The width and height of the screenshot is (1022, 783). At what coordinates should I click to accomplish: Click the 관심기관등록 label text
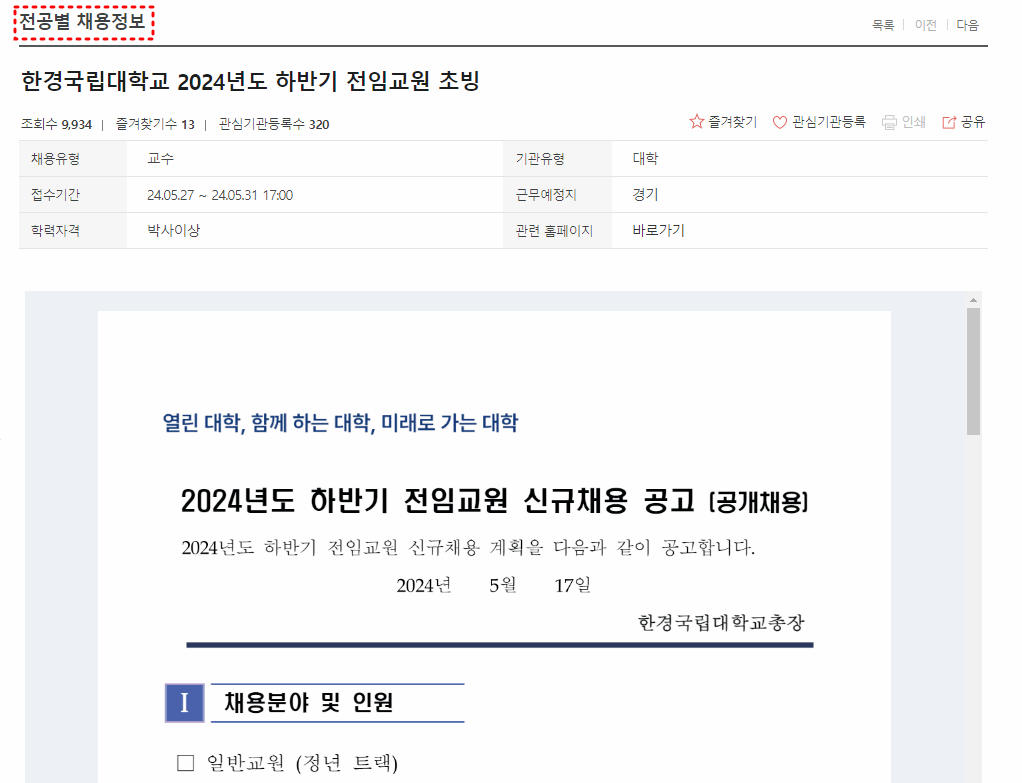click(x=828, y=122)
